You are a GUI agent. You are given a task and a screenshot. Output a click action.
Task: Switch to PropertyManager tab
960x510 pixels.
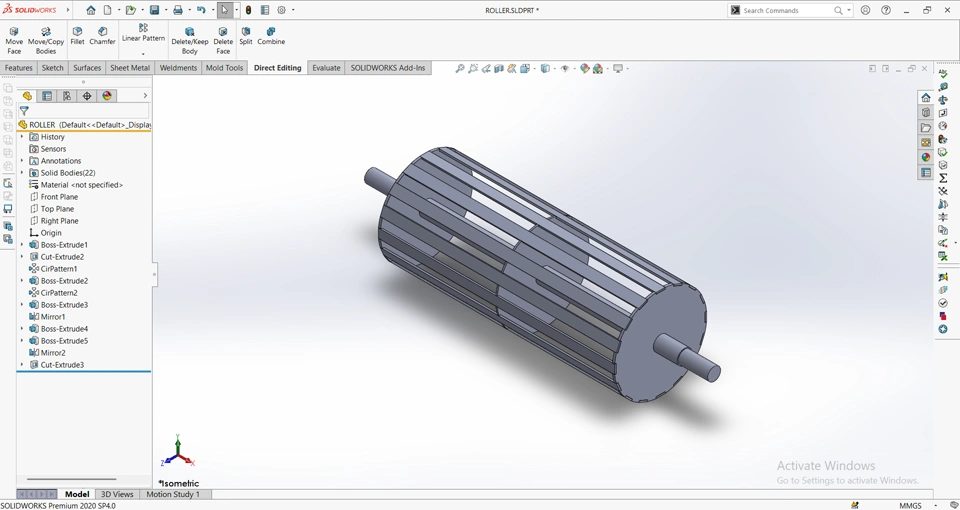coord(47,96)
